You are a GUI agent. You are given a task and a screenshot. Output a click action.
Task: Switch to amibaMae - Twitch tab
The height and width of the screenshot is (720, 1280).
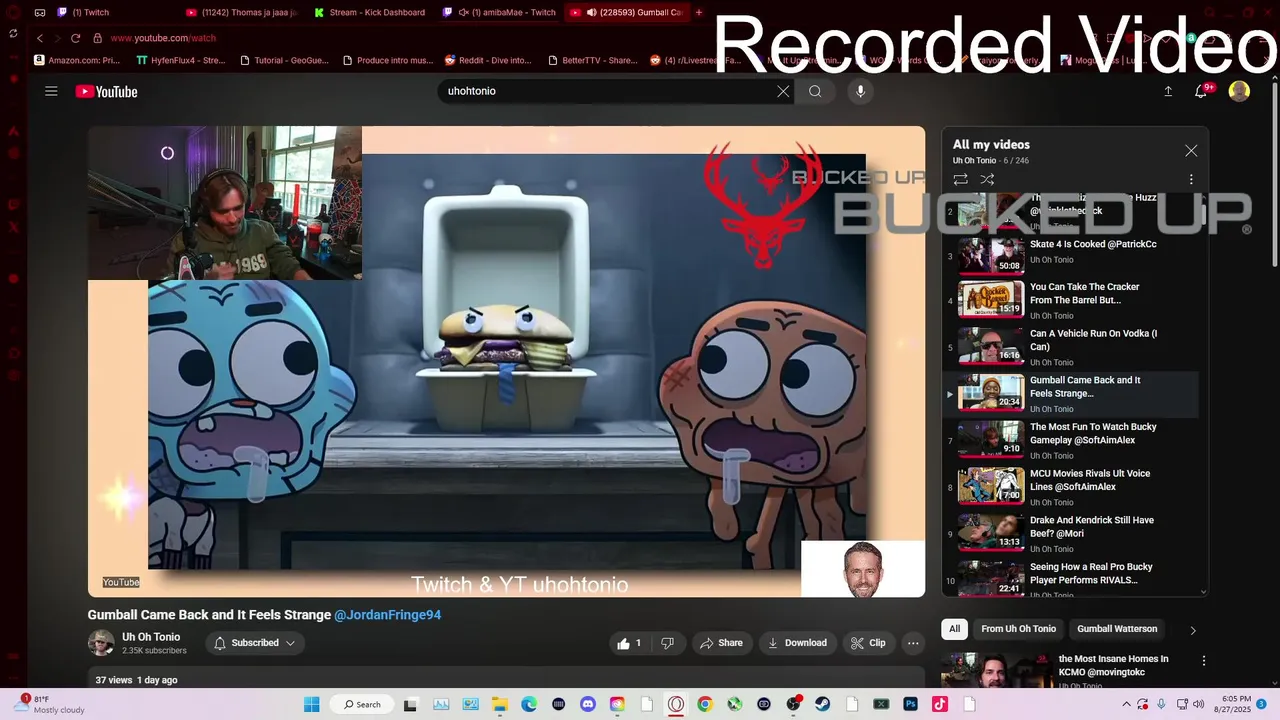tap(500, 13)
